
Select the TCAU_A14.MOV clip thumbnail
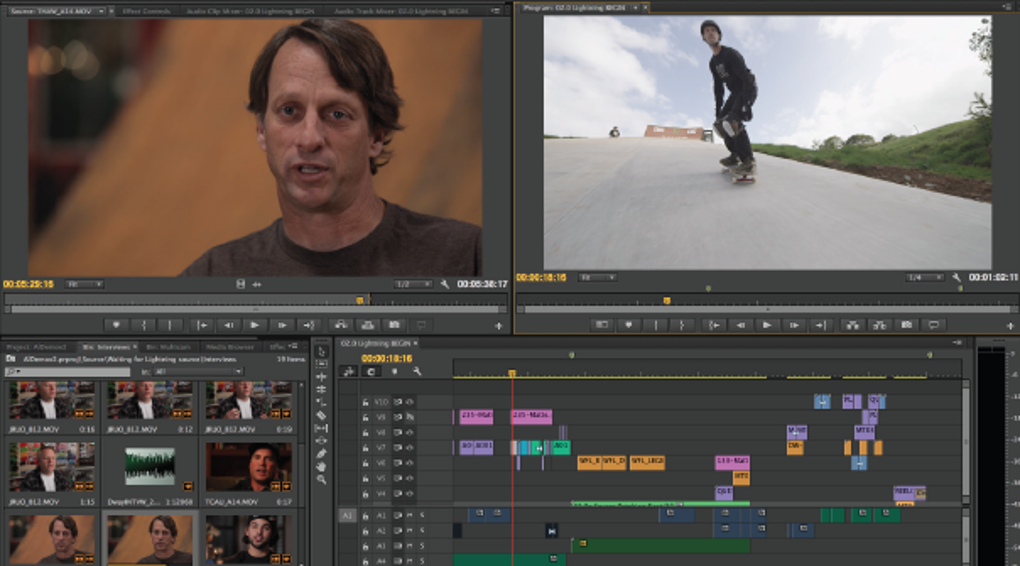click(x=249, y=465)
